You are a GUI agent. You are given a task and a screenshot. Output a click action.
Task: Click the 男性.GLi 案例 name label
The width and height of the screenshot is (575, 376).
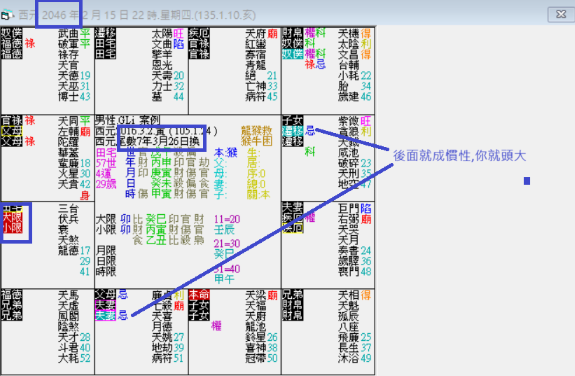pyautogui.click(x=127, y=120)
